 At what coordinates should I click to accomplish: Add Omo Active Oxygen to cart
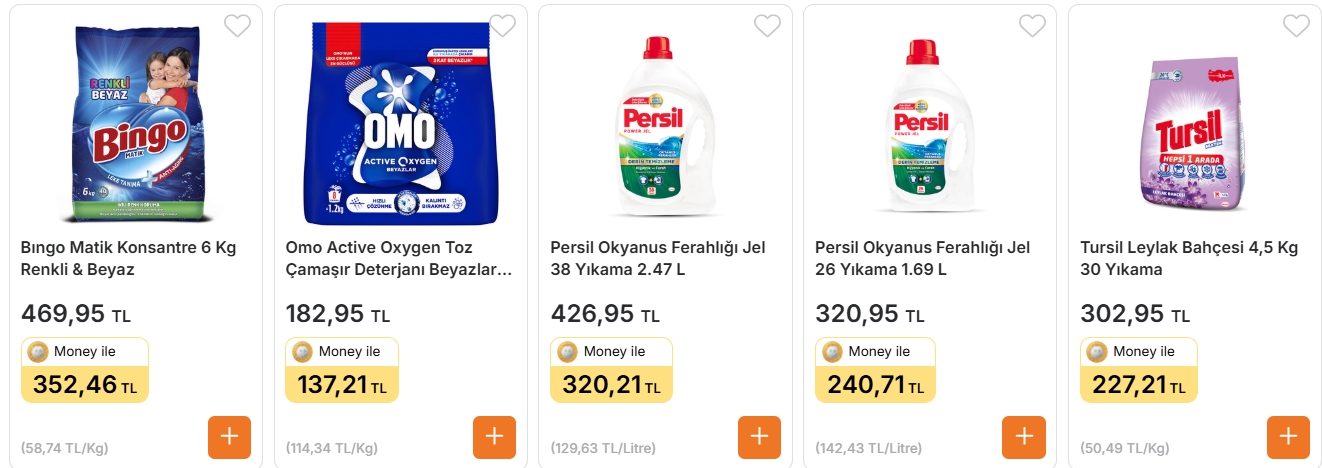point(494,437)
